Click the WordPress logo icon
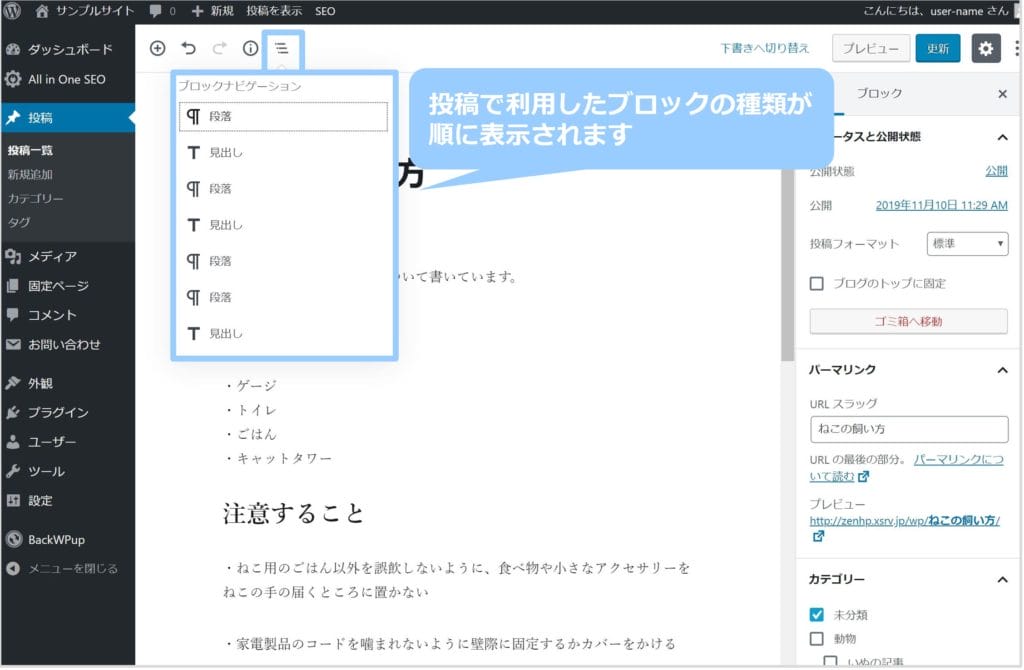 point(12,10)
